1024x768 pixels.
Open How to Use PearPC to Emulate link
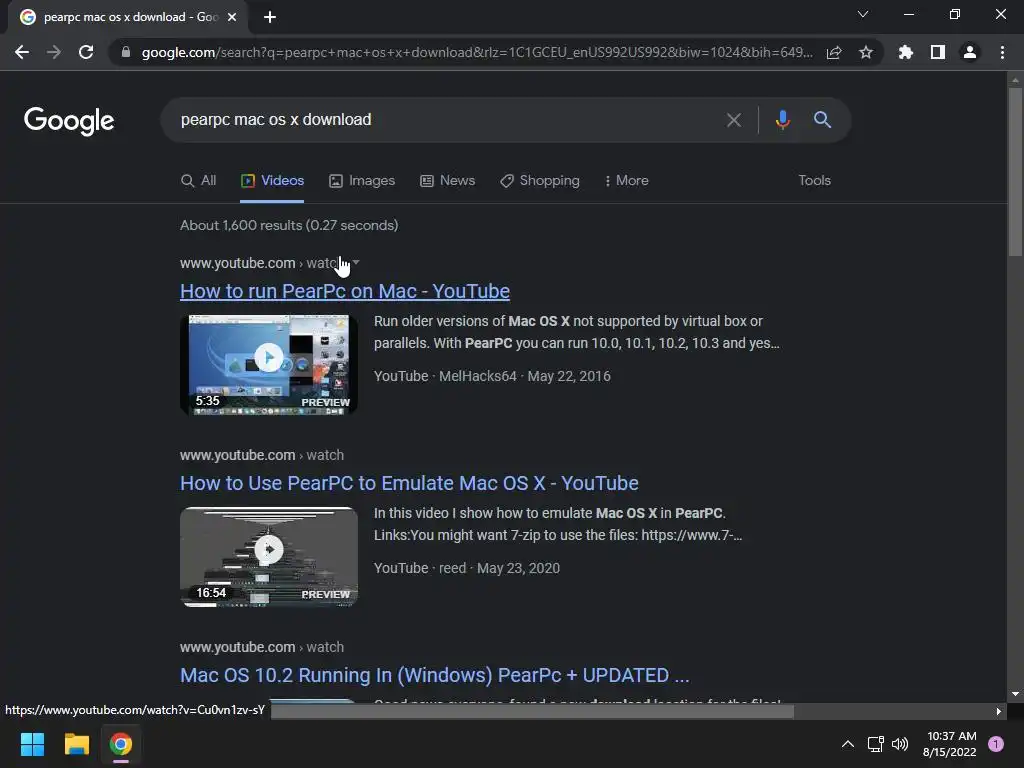[409, 483]
